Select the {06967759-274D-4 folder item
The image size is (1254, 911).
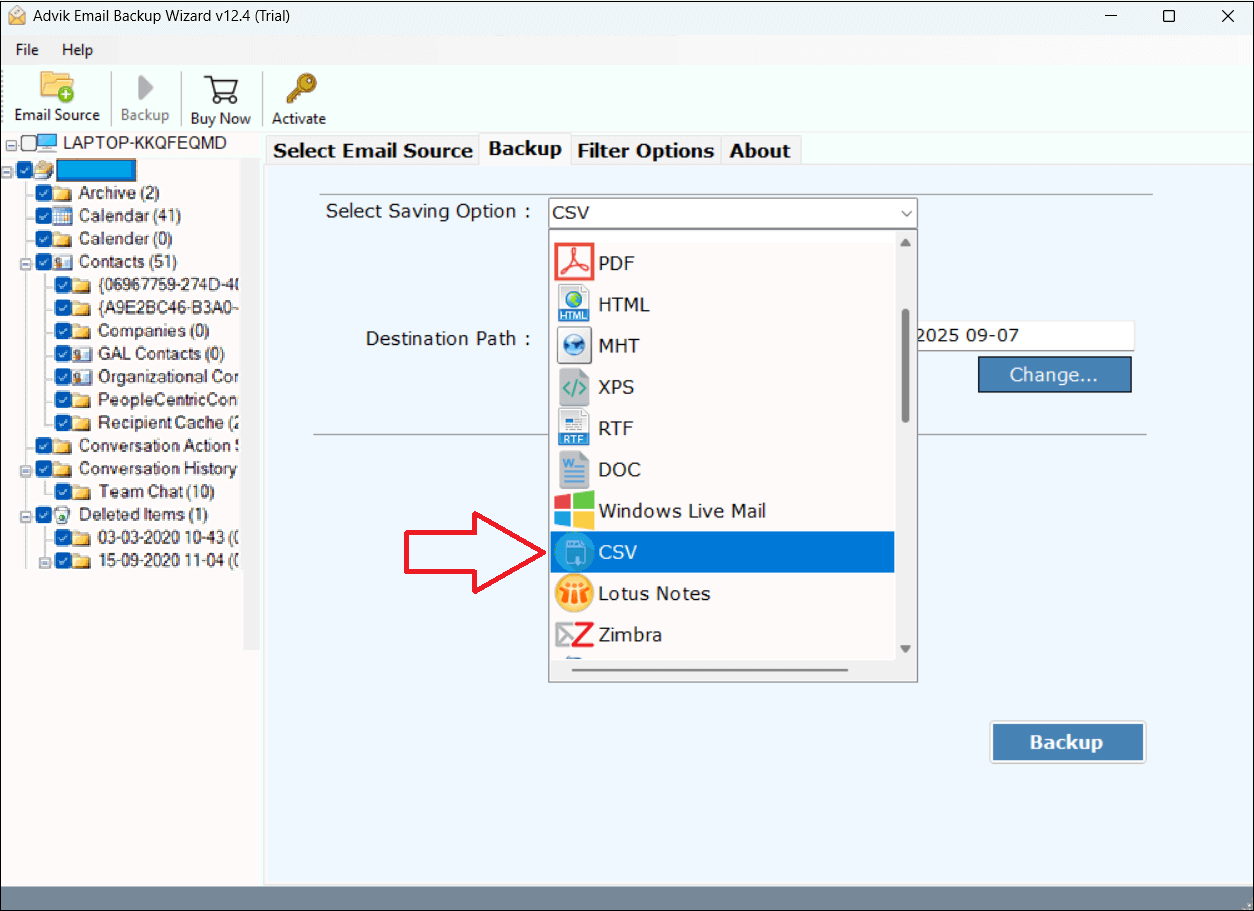click(x=168, y=285)
